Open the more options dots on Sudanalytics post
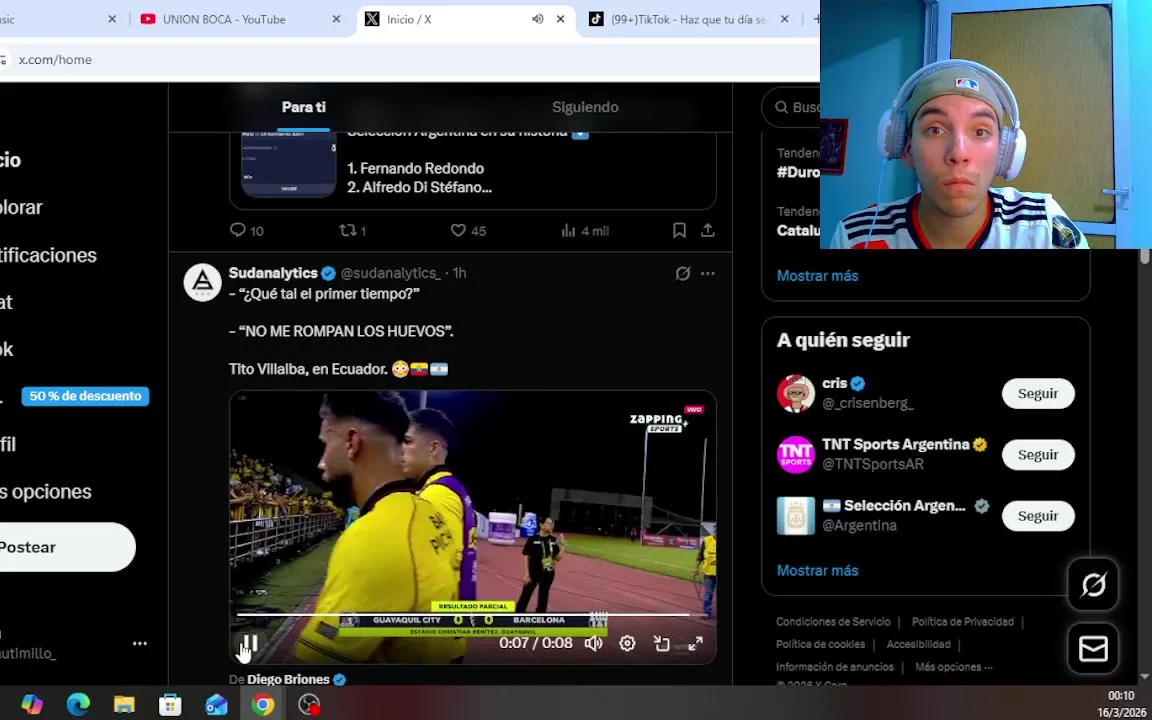Image resolution: width=1152 pixels, height=720 pixels. pyautogui.click(x=708, y=273)
